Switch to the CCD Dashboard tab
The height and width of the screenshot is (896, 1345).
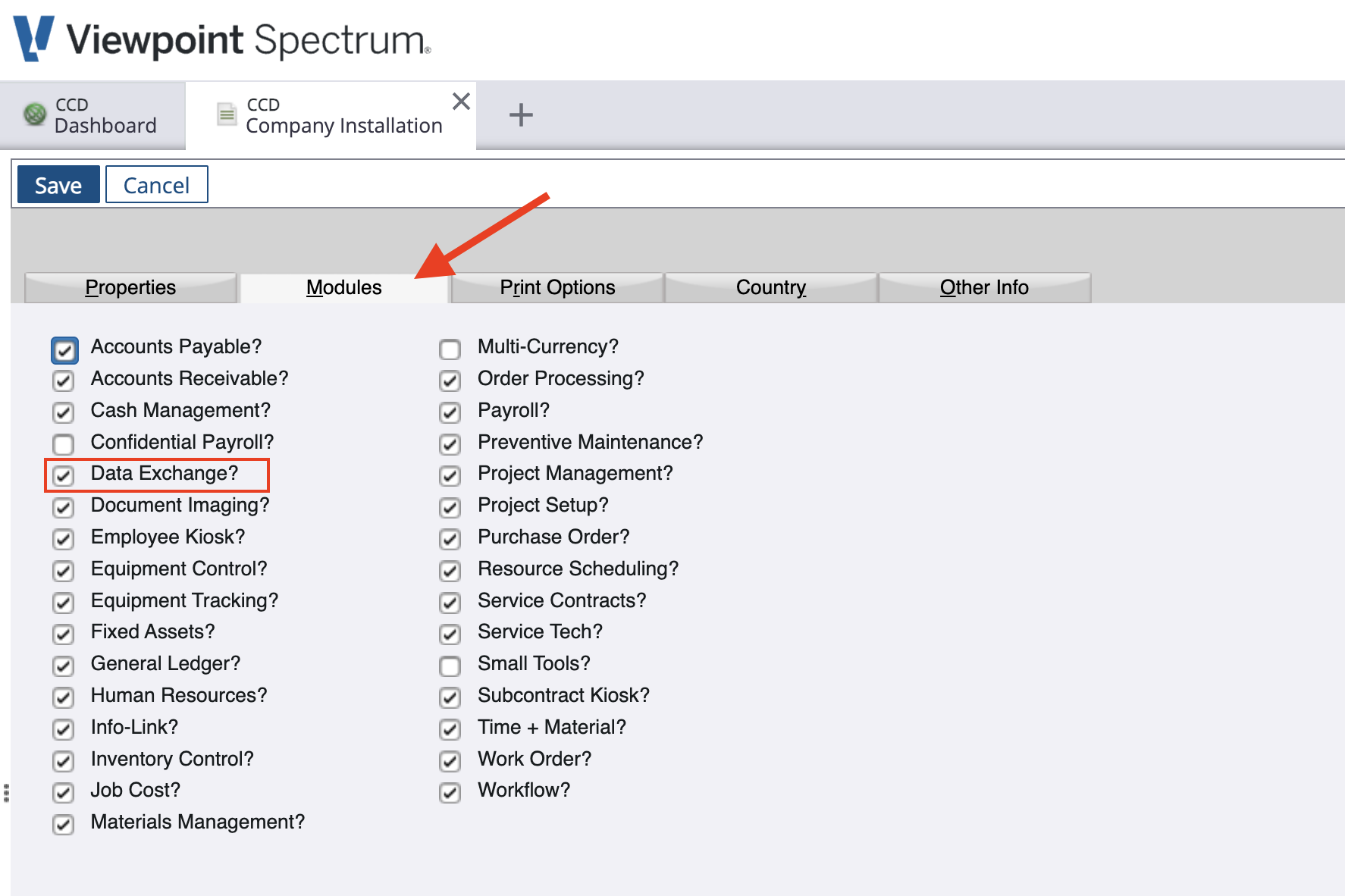pos(92,115)
